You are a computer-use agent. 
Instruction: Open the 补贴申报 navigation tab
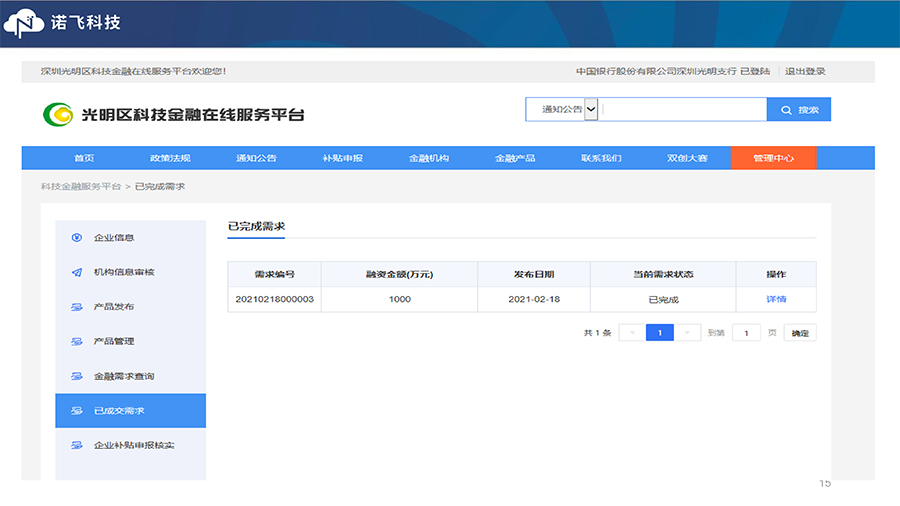coord(343,158)
